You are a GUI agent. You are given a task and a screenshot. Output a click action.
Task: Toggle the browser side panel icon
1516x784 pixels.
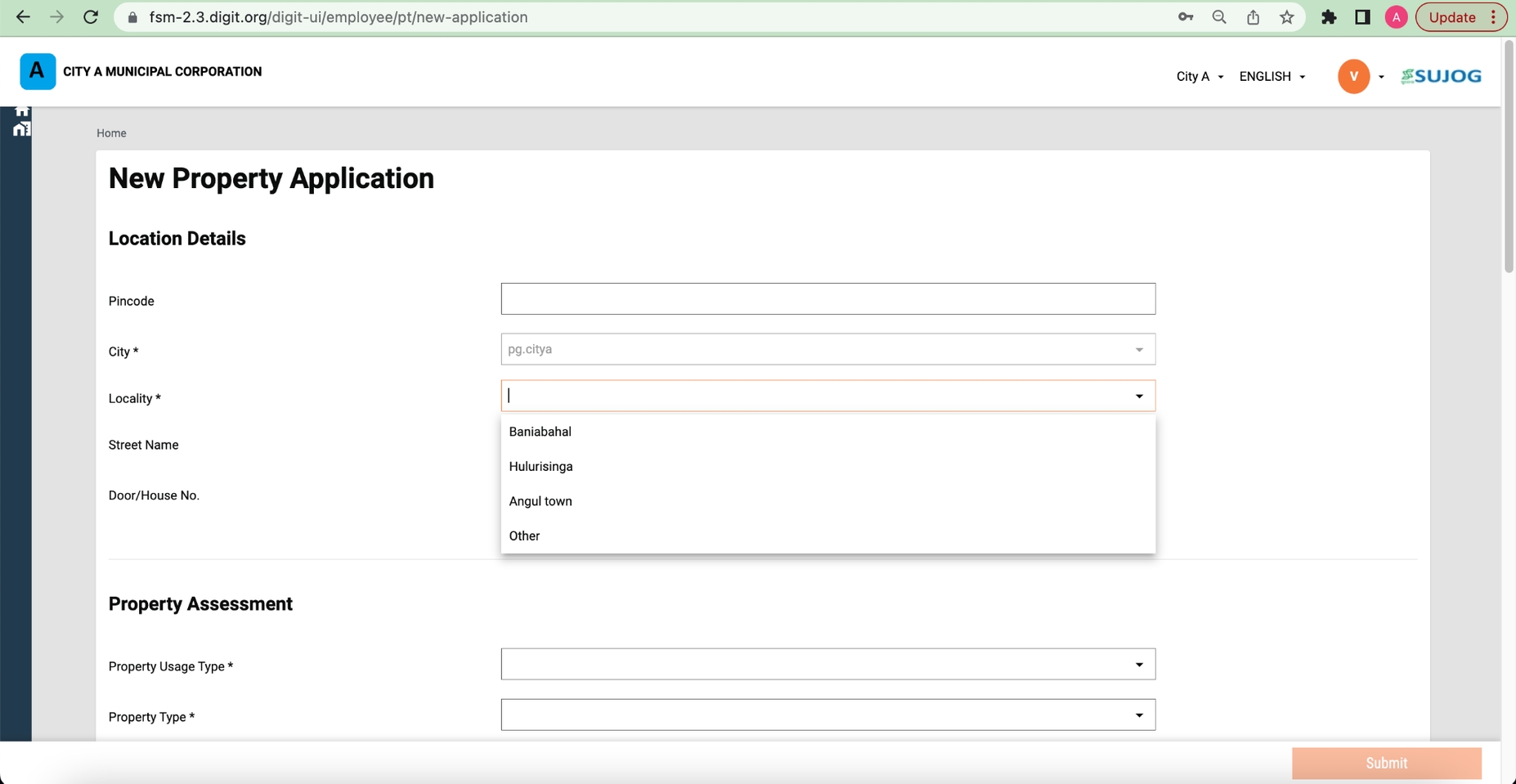tap(1362, 17)
